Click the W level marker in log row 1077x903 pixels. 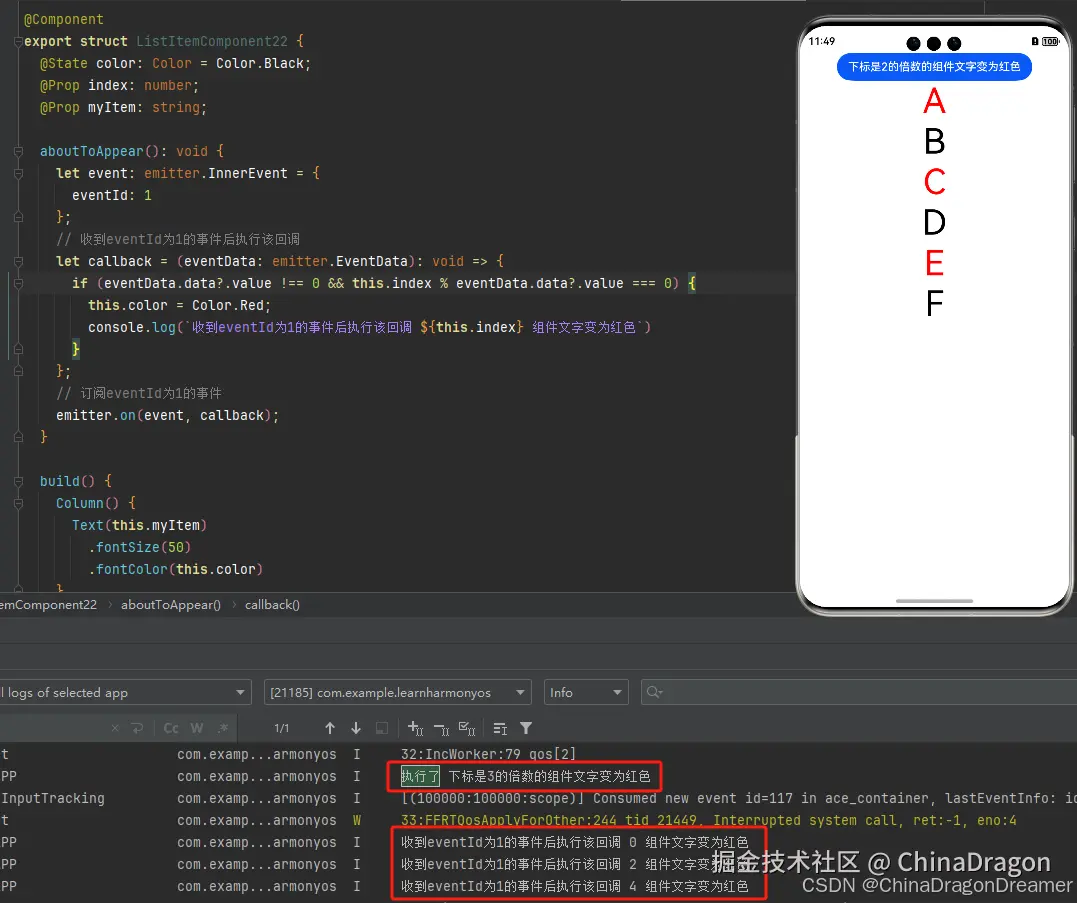[356, 820]
